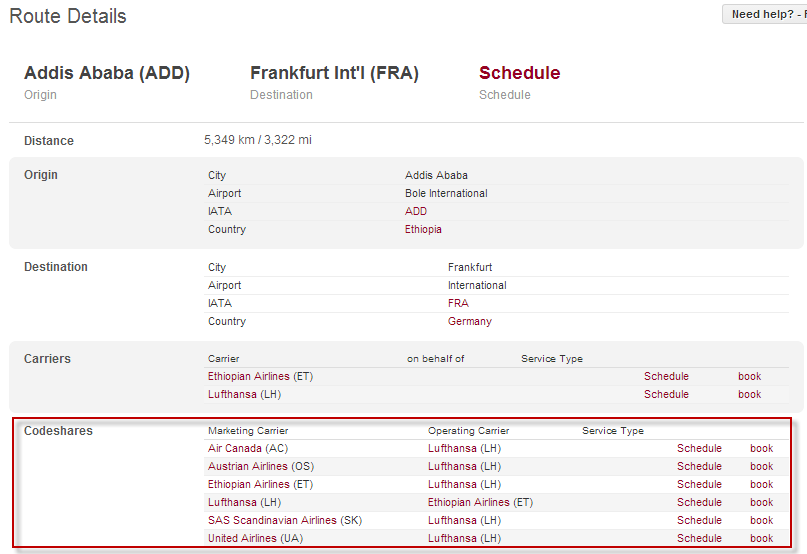Viewport: 807px width, 554px height.
Task: Open Austrian Airlines (OS) codeshare link
Action: point(260,466)
